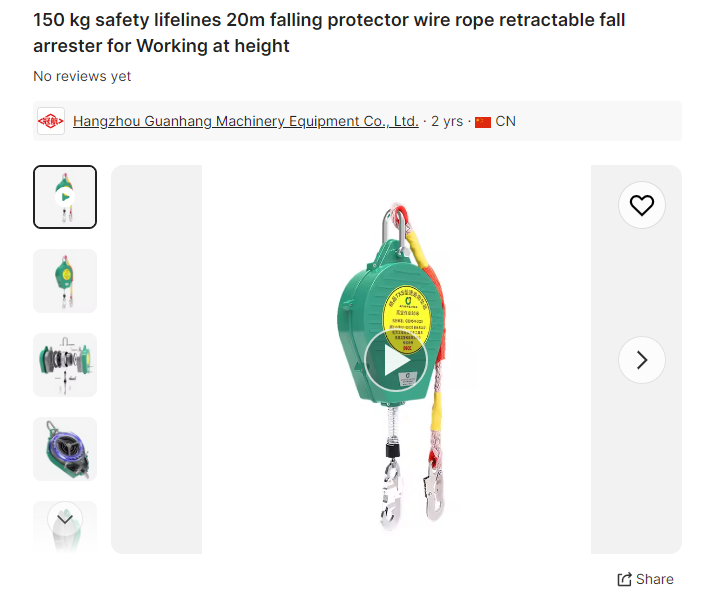Play the product video
Viewport: 719px width, 608px height.
396,360
